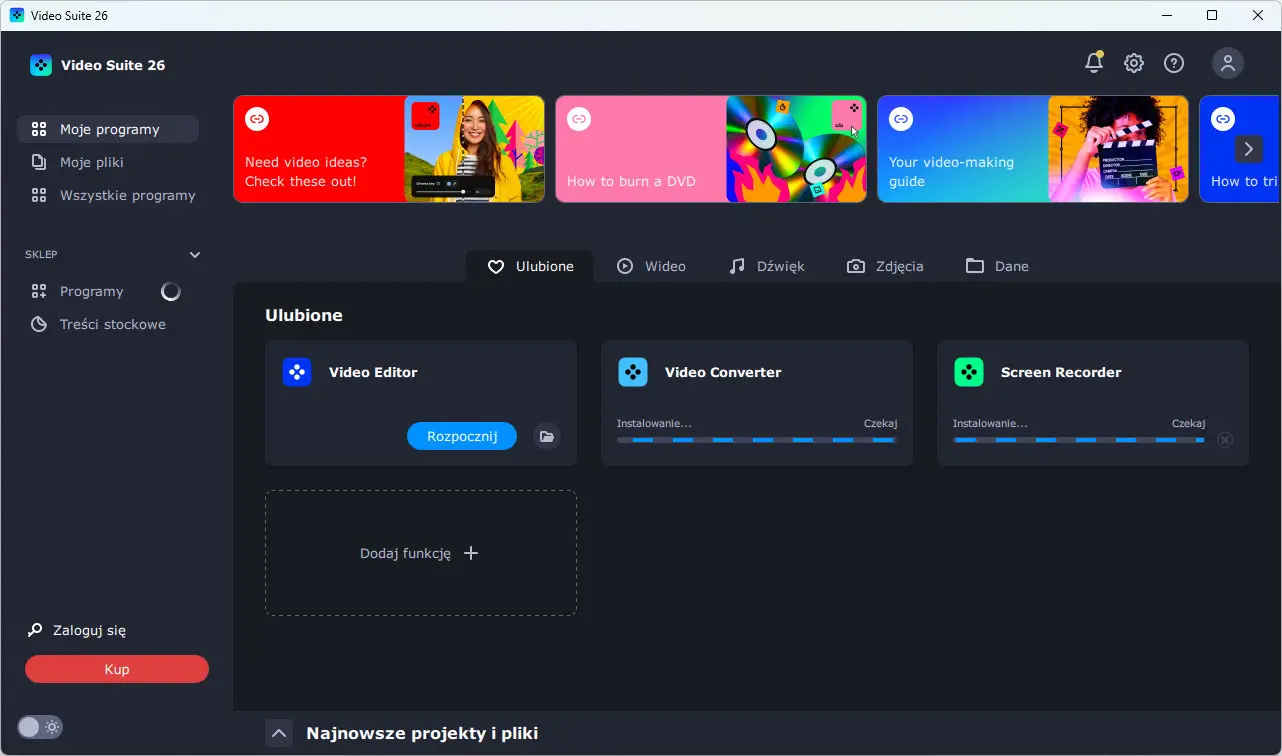Advance the banner carousel with the arrow

[x=1248, y=148]
